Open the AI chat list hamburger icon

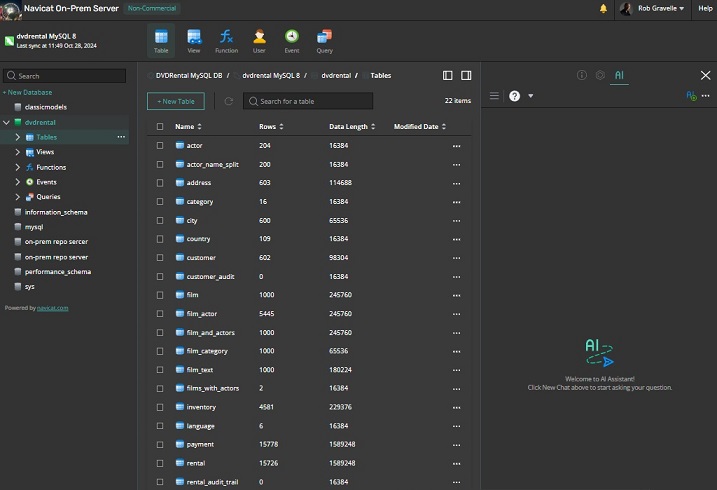(494, 96)
